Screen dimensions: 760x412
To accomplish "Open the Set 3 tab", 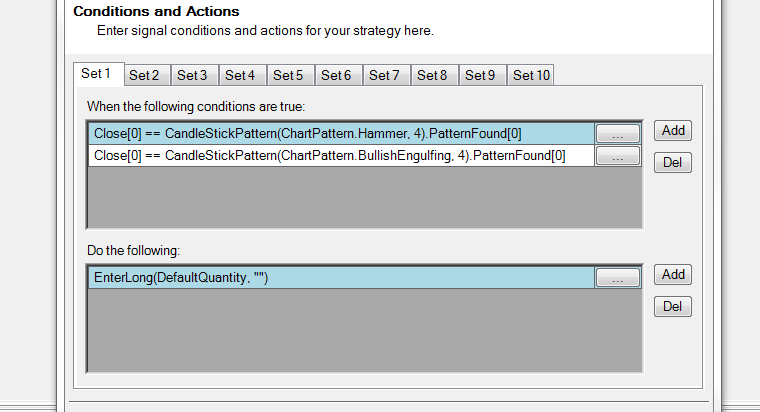I will (x=192, y=75).
